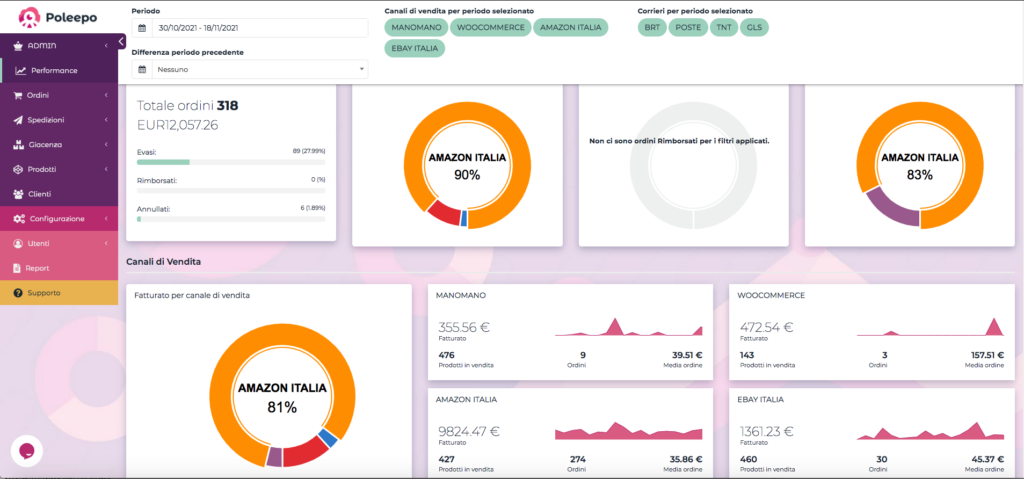Toggle the MANOMANO sales channel filter
Viewport: 1024px width, 479px height.
(x=416, y=27)
